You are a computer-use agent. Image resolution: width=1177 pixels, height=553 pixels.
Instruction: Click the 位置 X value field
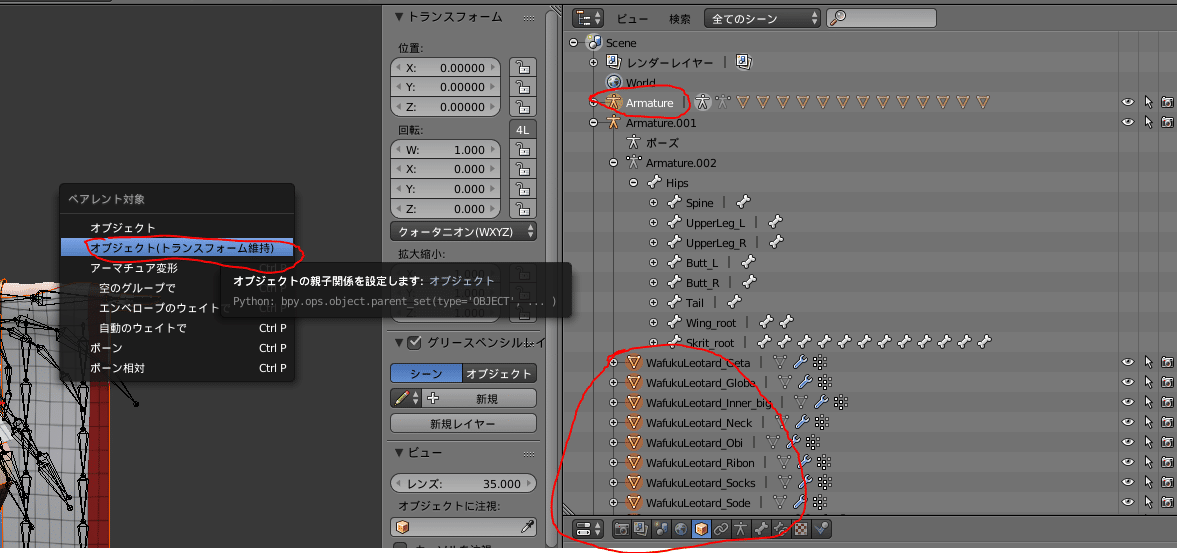click(x=446, y=68)
